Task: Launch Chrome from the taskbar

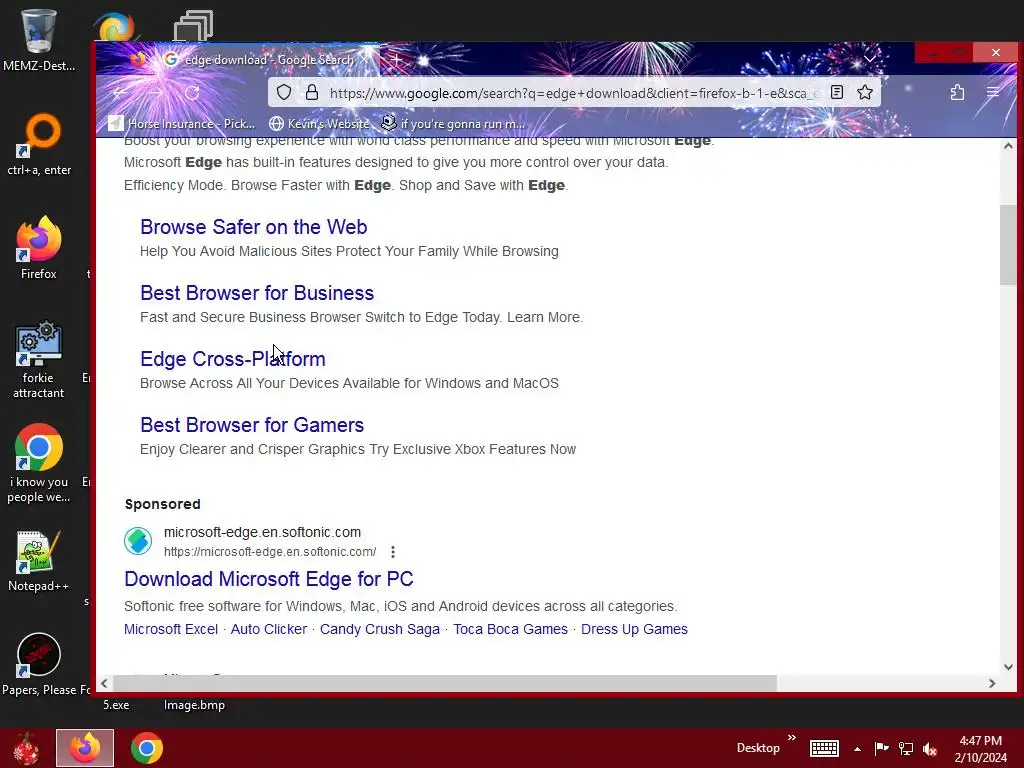Action: [x=146, y=748]
